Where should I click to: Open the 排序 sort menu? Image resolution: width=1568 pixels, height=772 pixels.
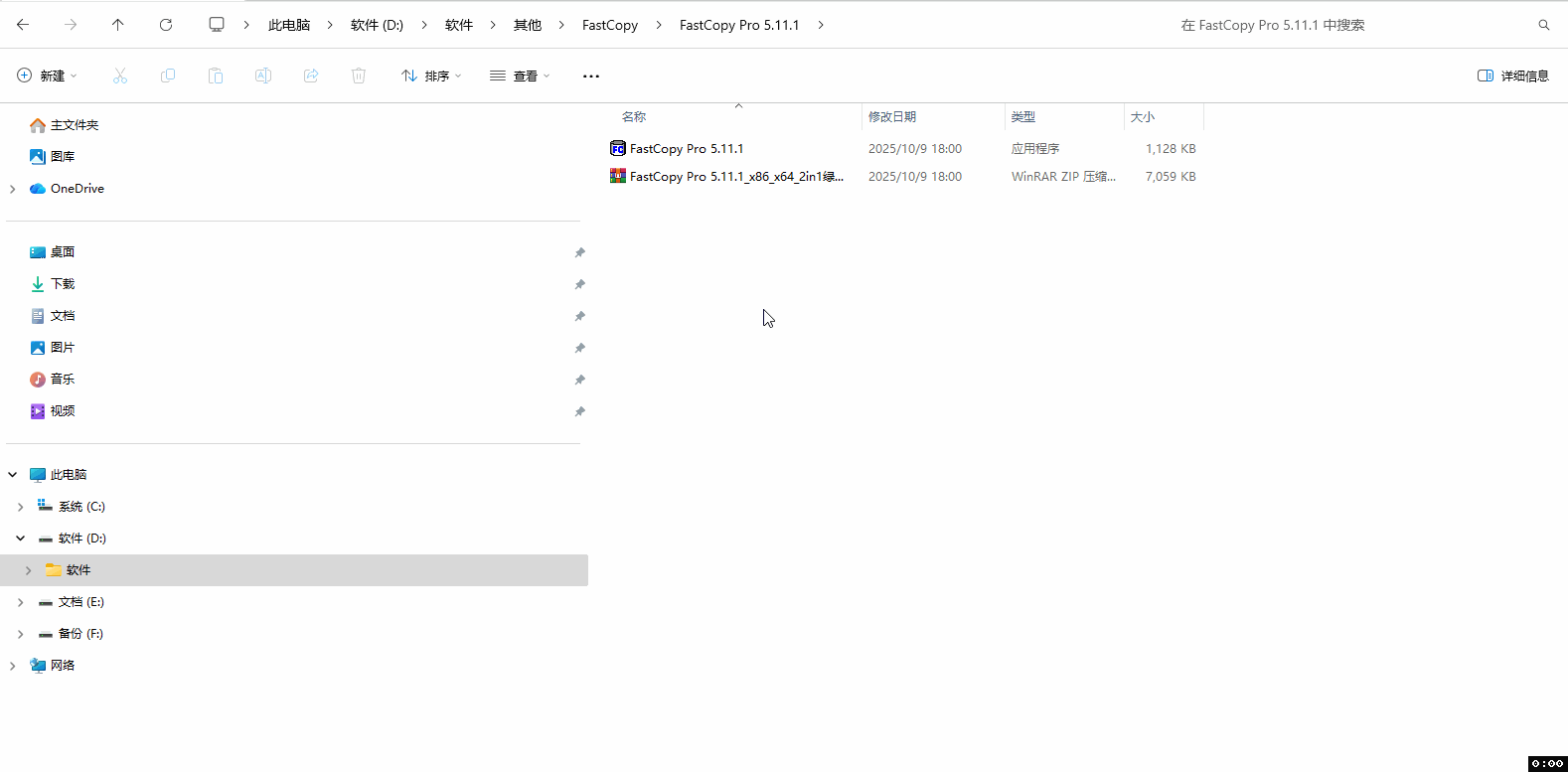(x=431, y=76)
